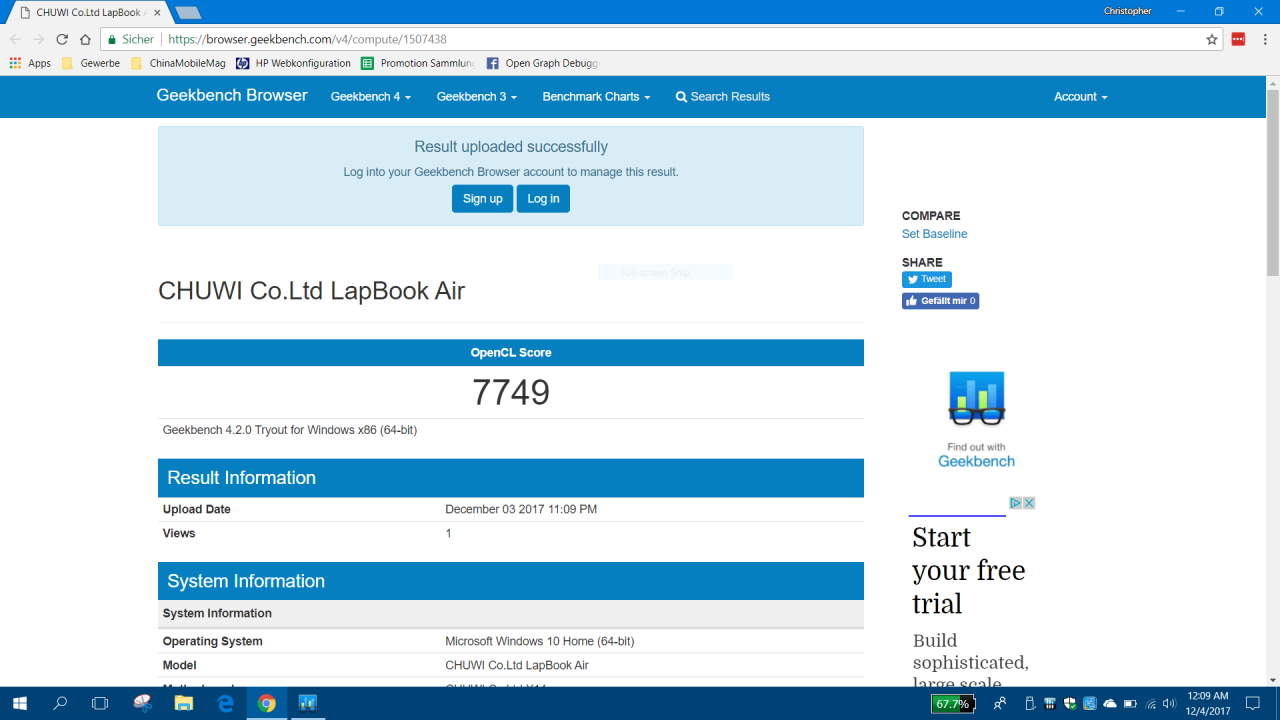Open the AdChoices info icon
Image resolution: width=1280 pixels, height=720 pixels.
(x=1014, y=503)
